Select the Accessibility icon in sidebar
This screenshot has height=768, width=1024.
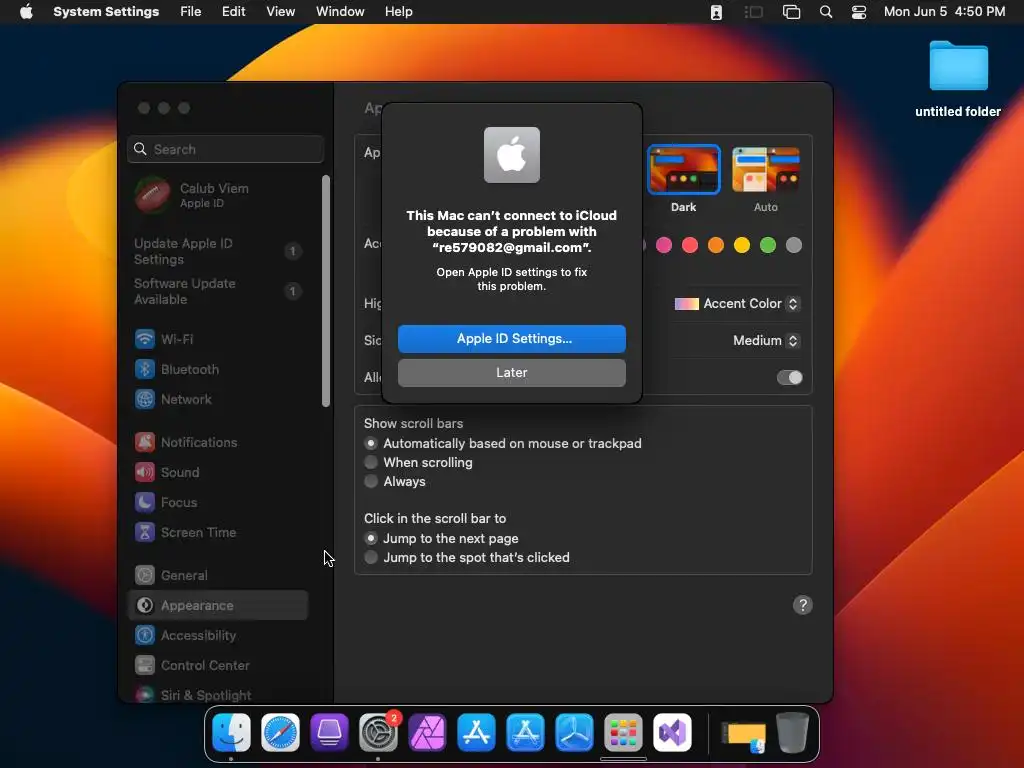[145, 635]
